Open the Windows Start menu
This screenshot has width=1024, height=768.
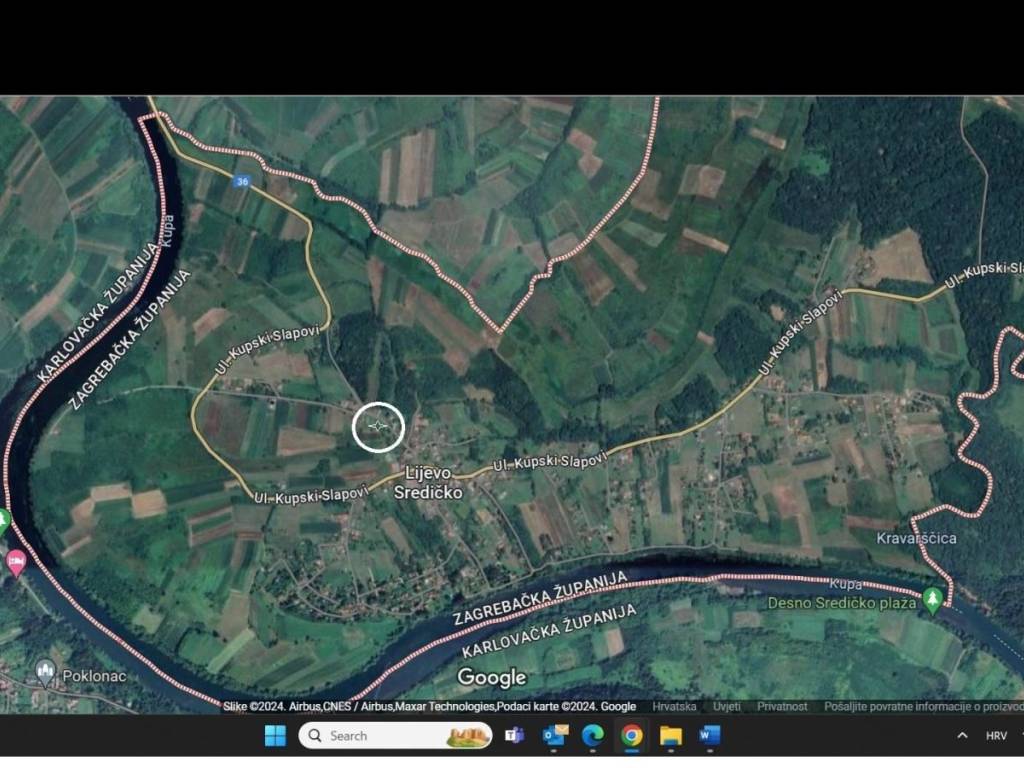(275, 736)
